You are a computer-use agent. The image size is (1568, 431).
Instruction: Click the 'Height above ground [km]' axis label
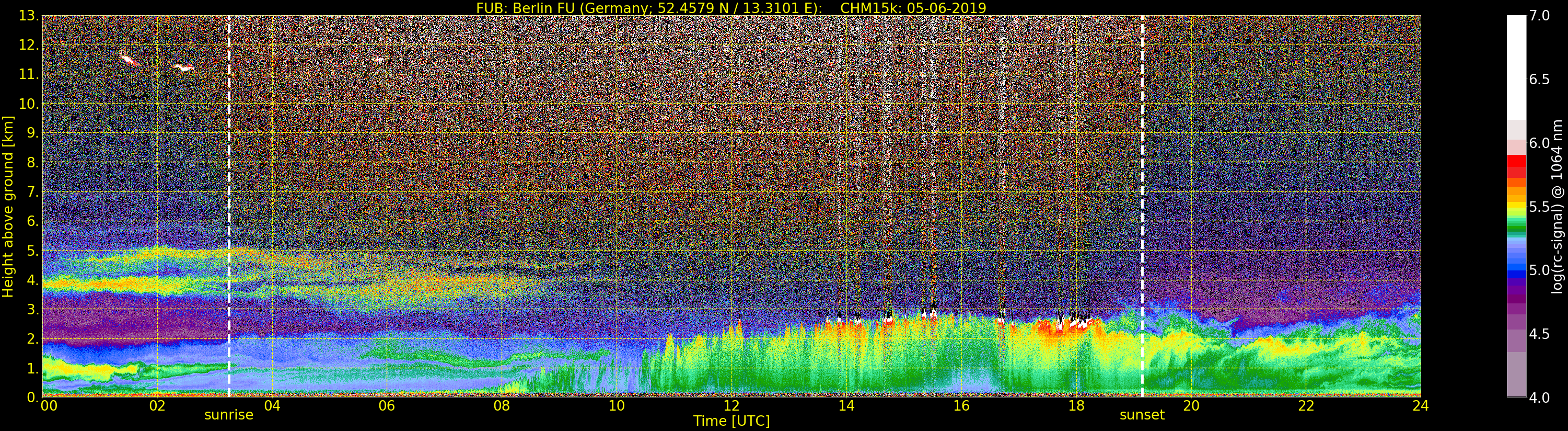(x=8, y=207)
